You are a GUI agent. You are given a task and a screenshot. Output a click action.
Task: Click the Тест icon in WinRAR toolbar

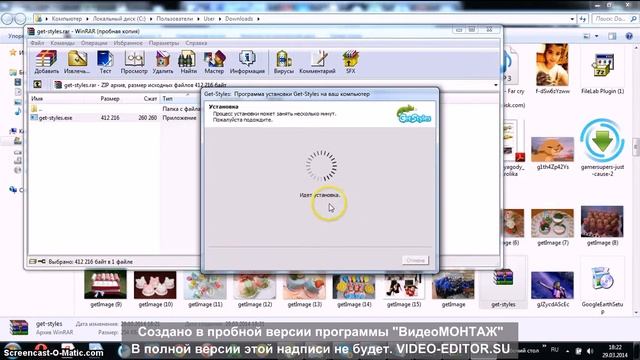[105, 62]
